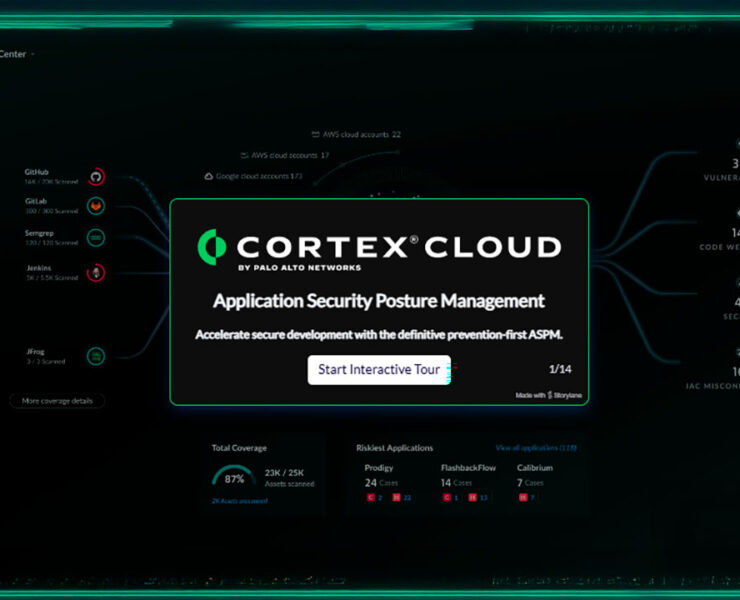Open the Center dropdown arrow
The width and height of the screenshot is (740, 600).
coord(33,55)
